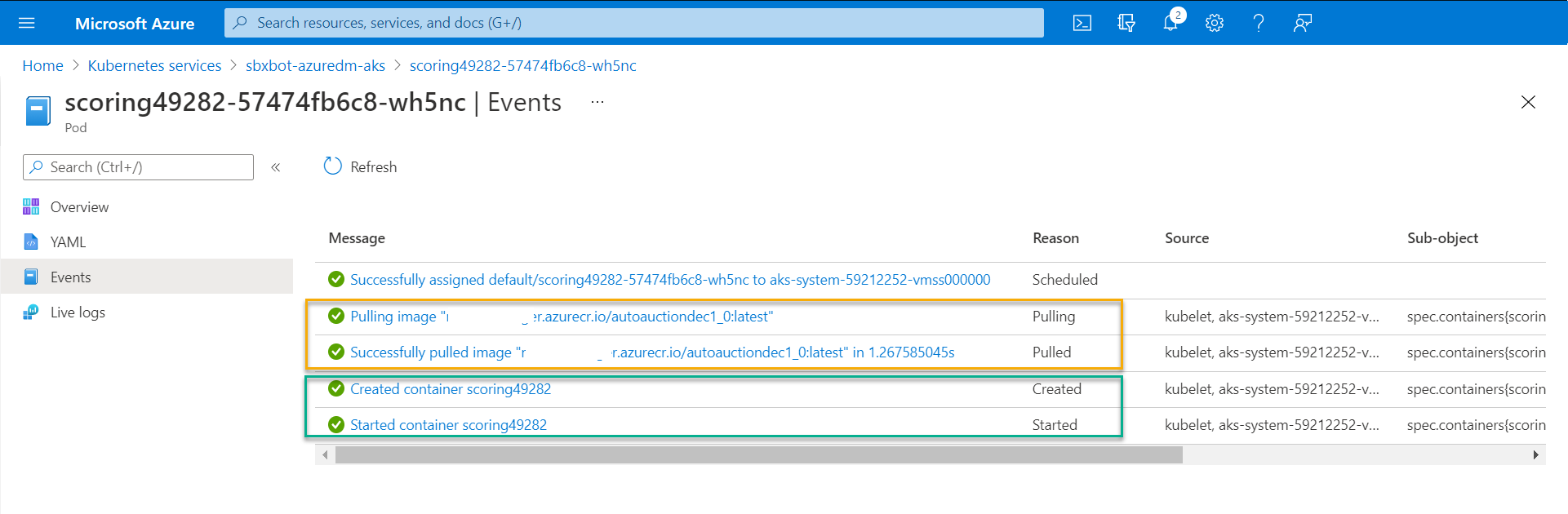Select Overview in the pod menu
The height and width of the screenshot is (514, 1568).
click(x=79, y=207)
